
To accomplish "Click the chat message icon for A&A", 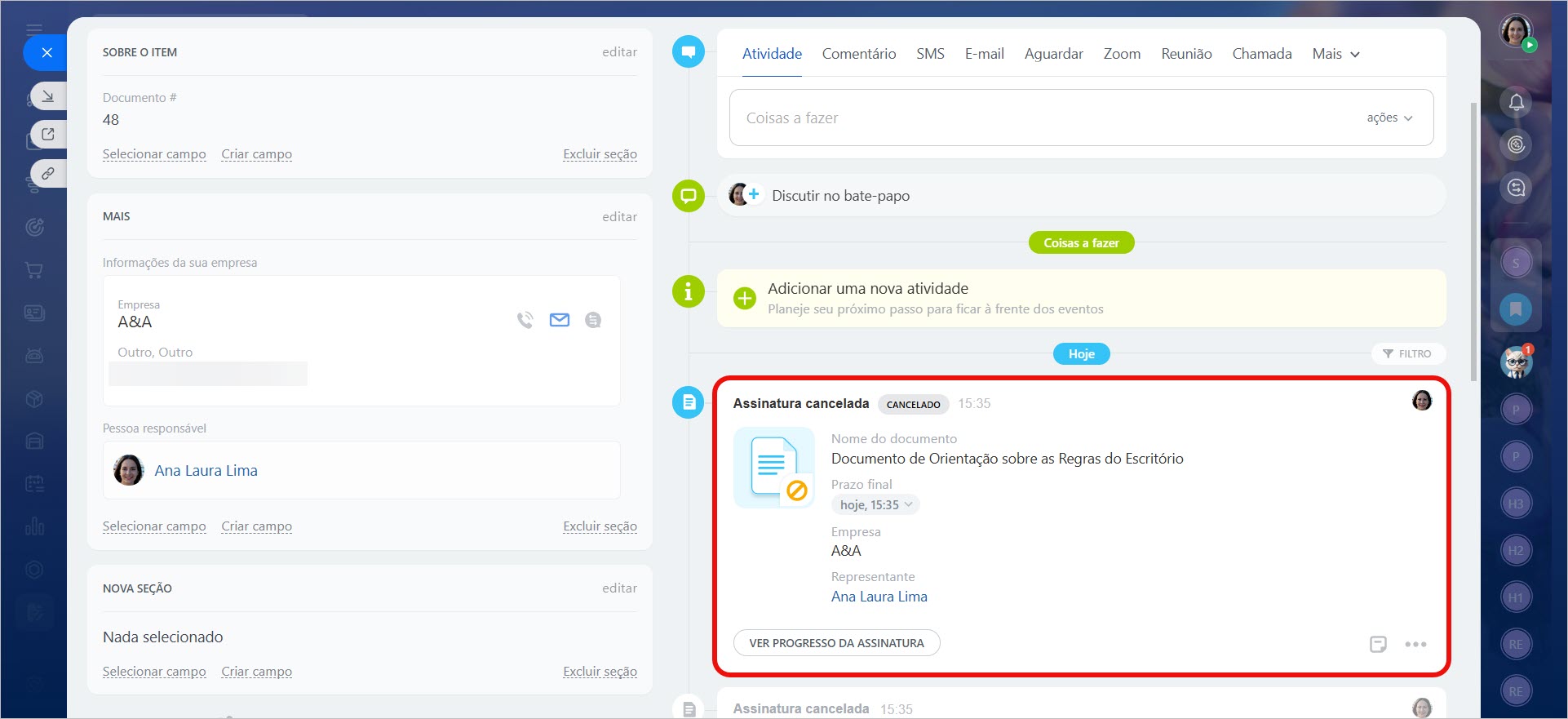I will point(593,320).
